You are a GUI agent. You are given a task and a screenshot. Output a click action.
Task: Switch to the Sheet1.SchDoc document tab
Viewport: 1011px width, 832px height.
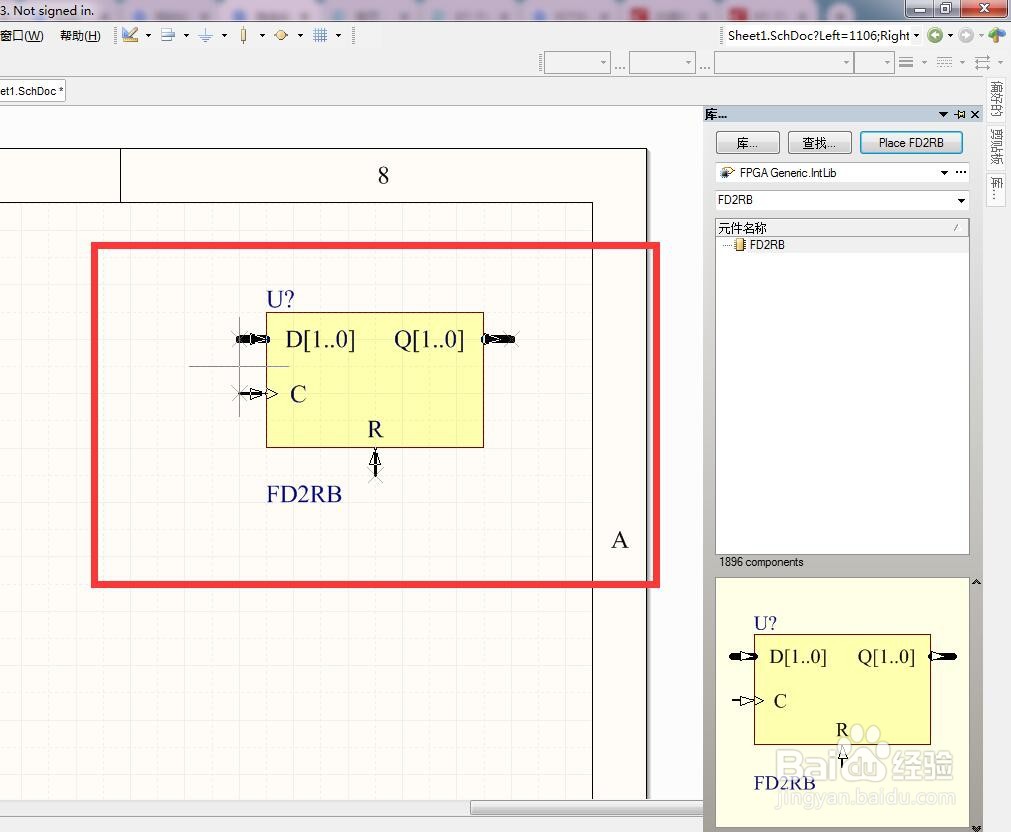click(32, 91)
